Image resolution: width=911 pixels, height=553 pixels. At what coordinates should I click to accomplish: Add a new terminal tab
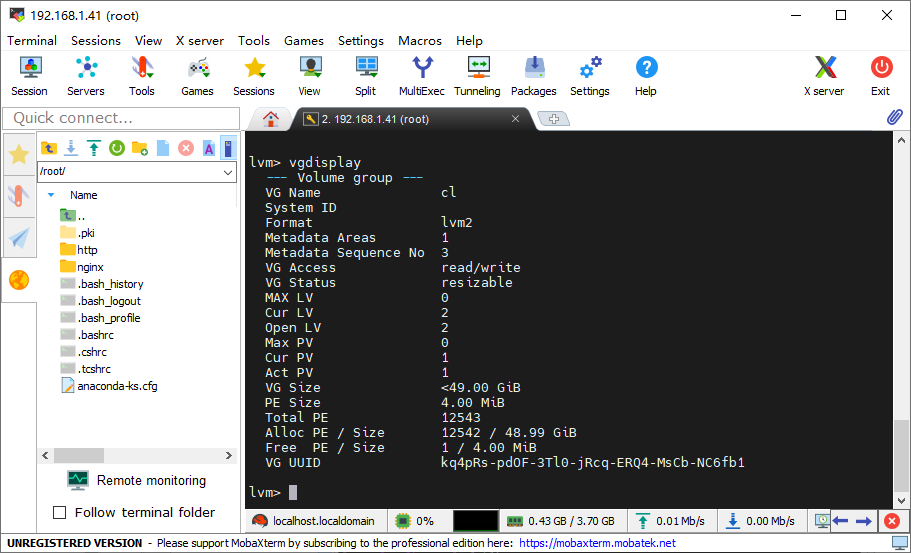554,119
